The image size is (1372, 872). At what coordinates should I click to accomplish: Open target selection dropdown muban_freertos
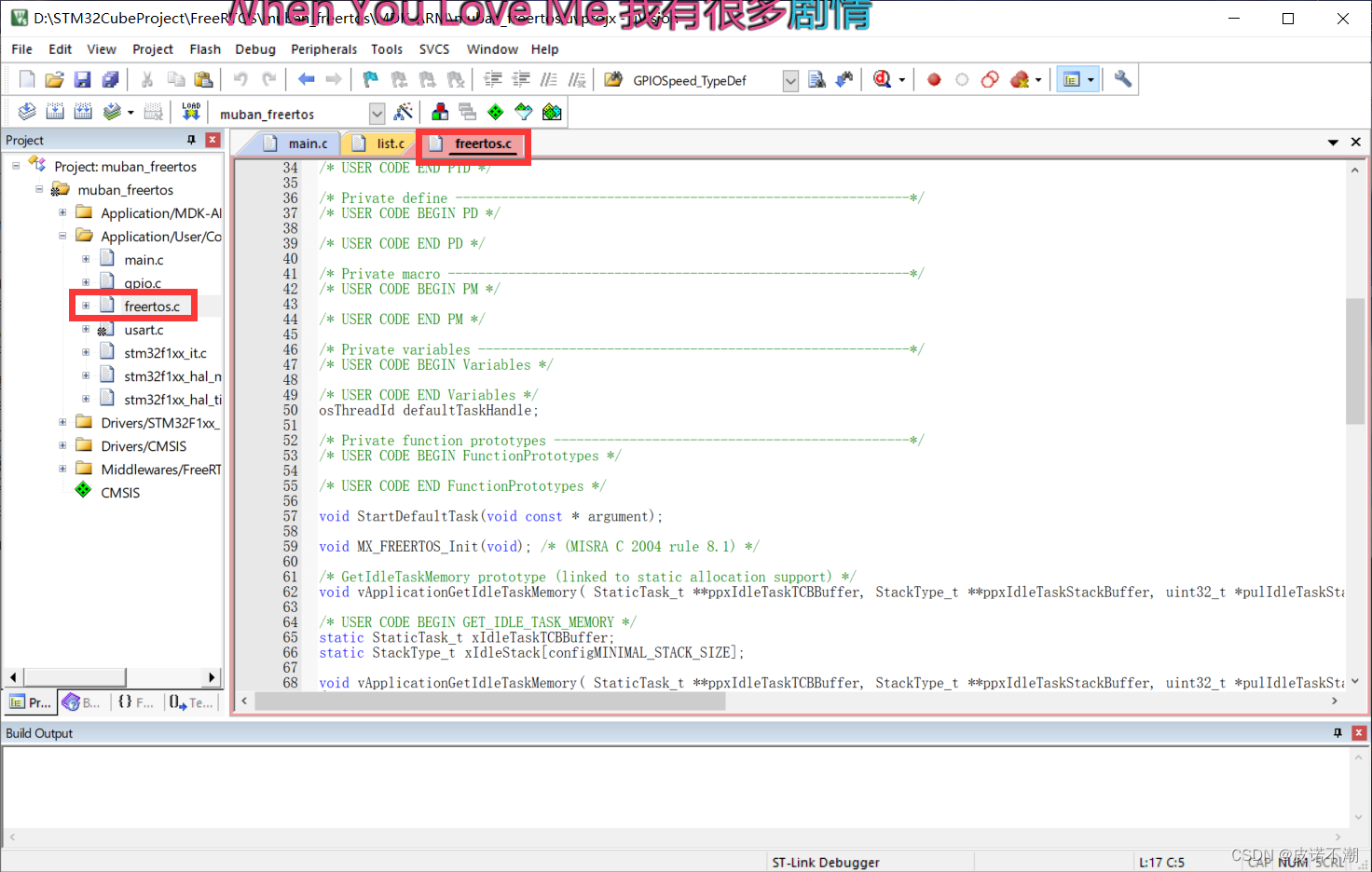click(x=377, y=114)
